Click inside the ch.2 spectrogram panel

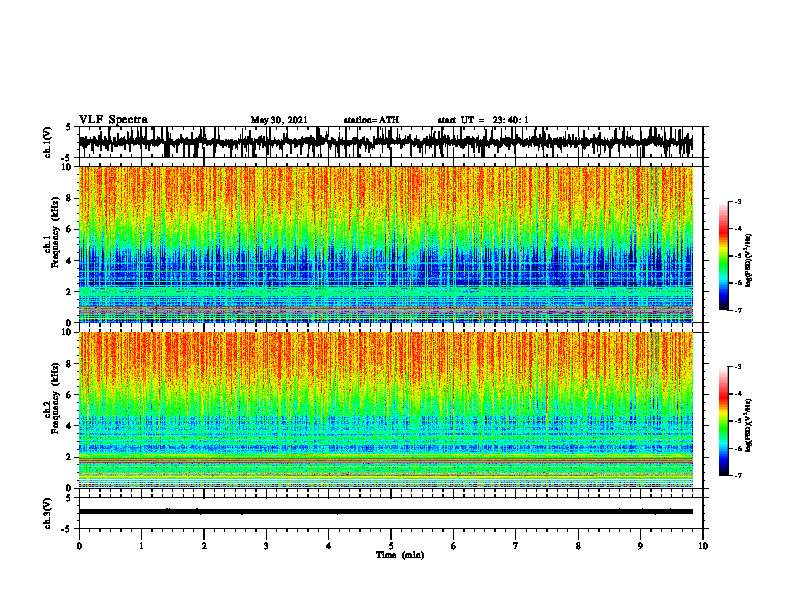coord(385,410)
